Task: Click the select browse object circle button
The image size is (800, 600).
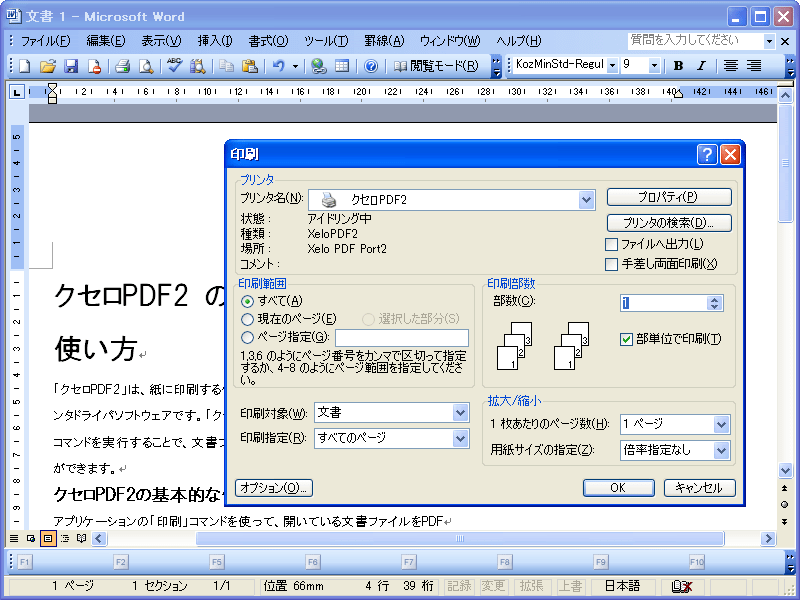Action: click(785, 505)
